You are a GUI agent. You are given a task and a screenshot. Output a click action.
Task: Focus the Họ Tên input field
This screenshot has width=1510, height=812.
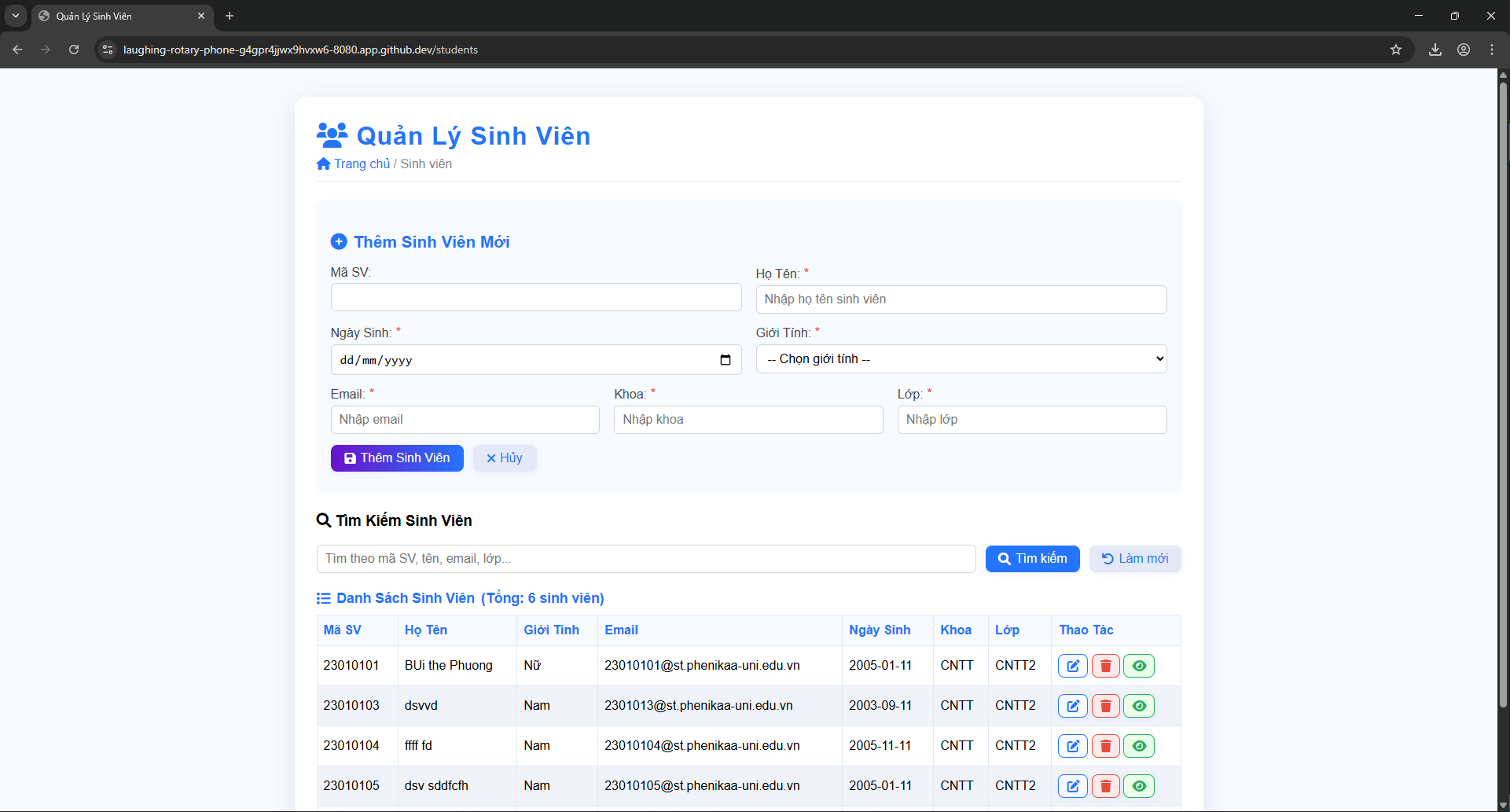[x=961, y=299]
